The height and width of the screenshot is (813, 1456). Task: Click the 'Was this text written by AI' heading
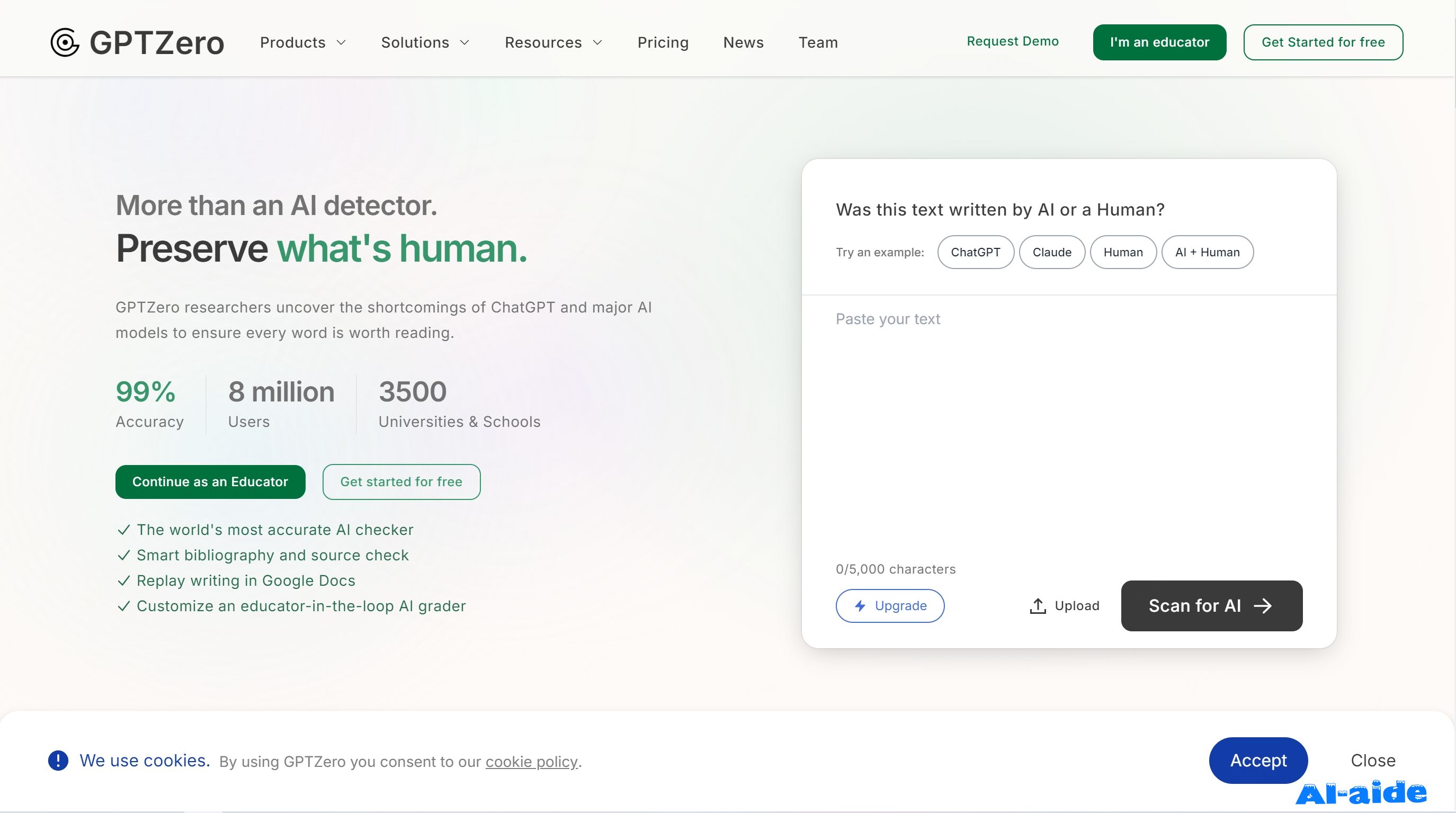coord(1000,210)
